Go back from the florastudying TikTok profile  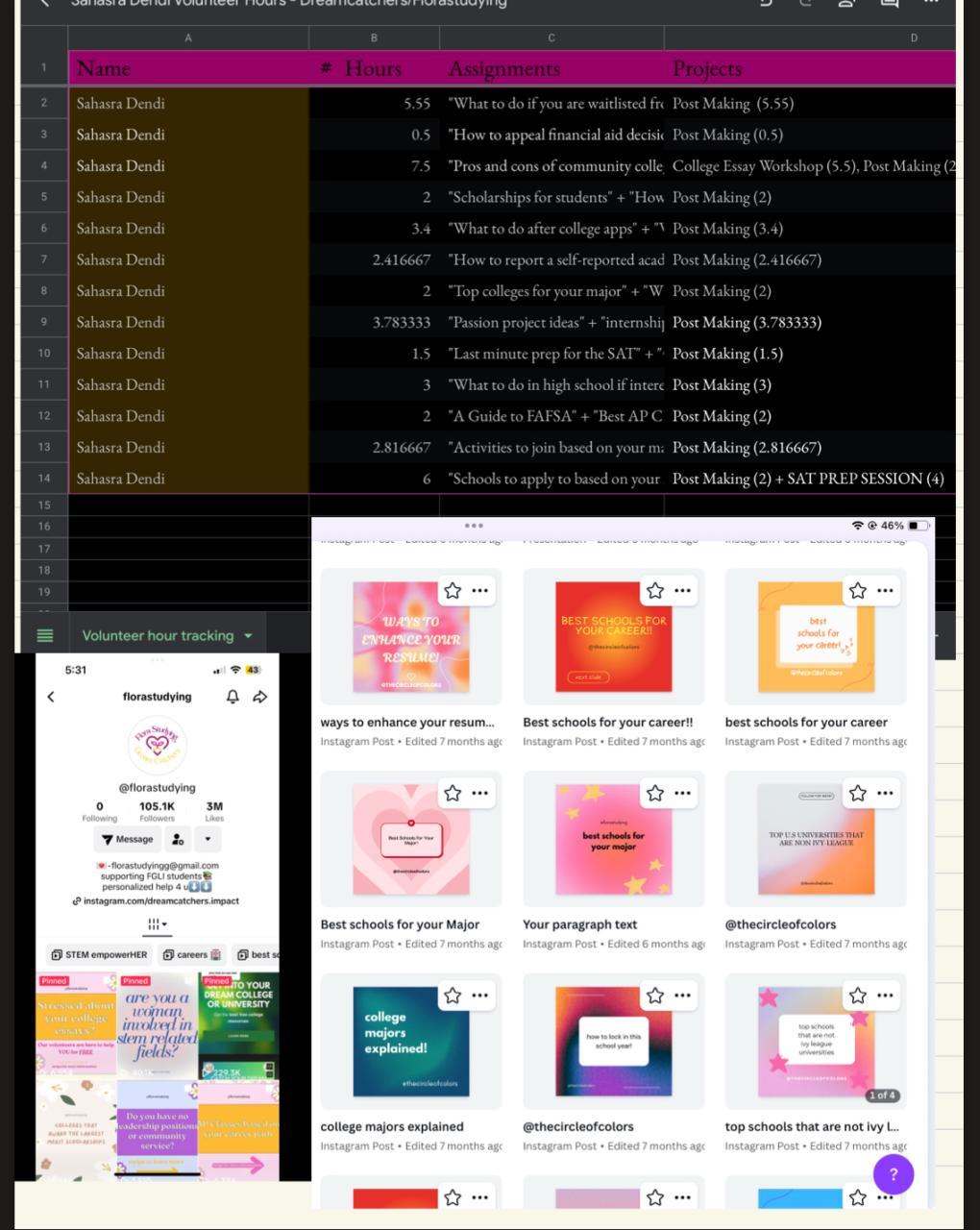(51, 697)
